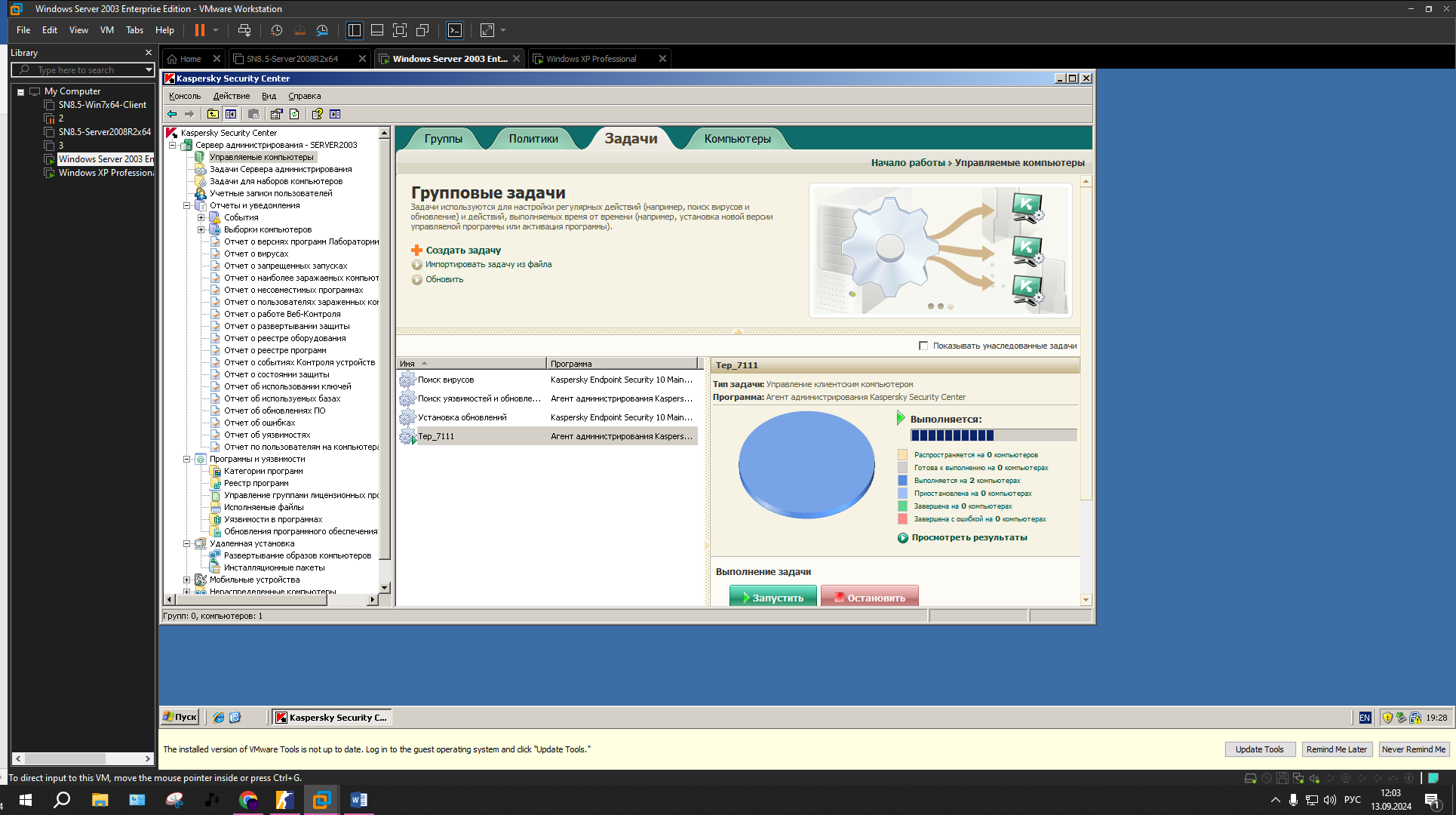1456x815 pixels.
Task: Click the Update Tools button
Action: [1259, 749]
